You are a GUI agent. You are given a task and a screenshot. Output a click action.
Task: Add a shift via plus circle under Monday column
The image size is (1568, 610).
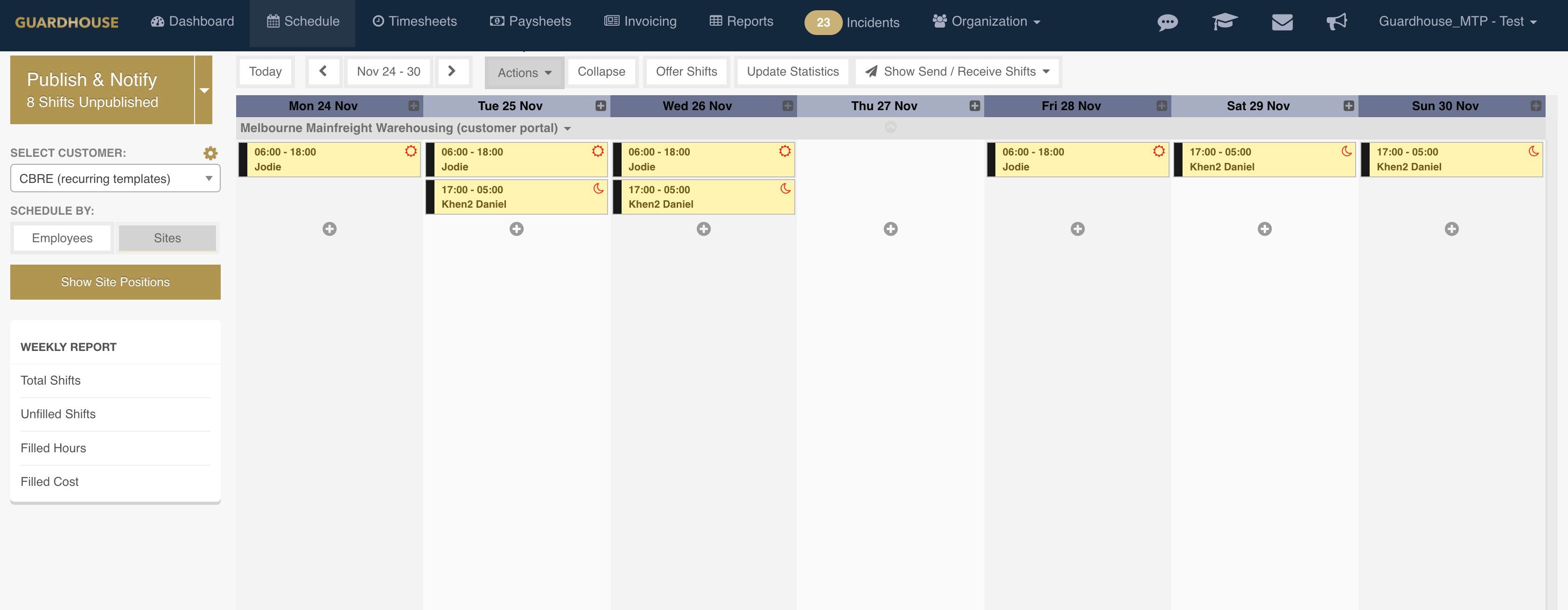pos(329,229)
